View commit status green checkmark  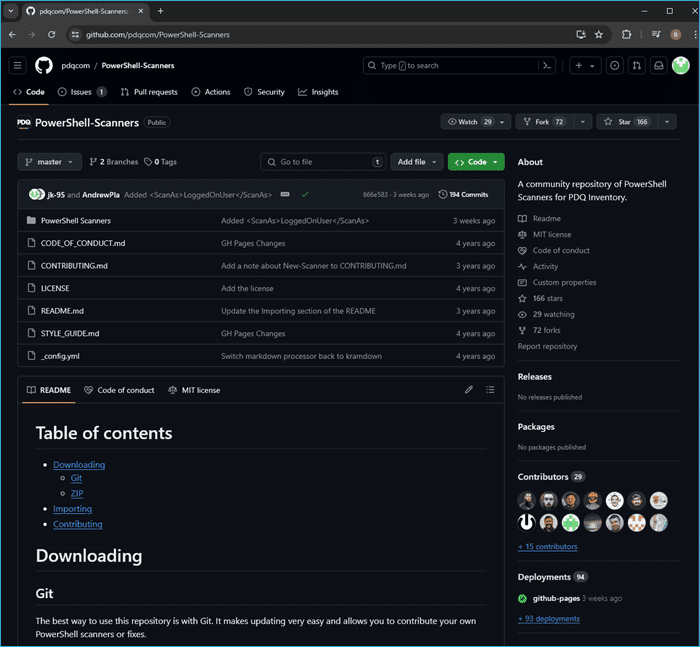click(304, 194)
